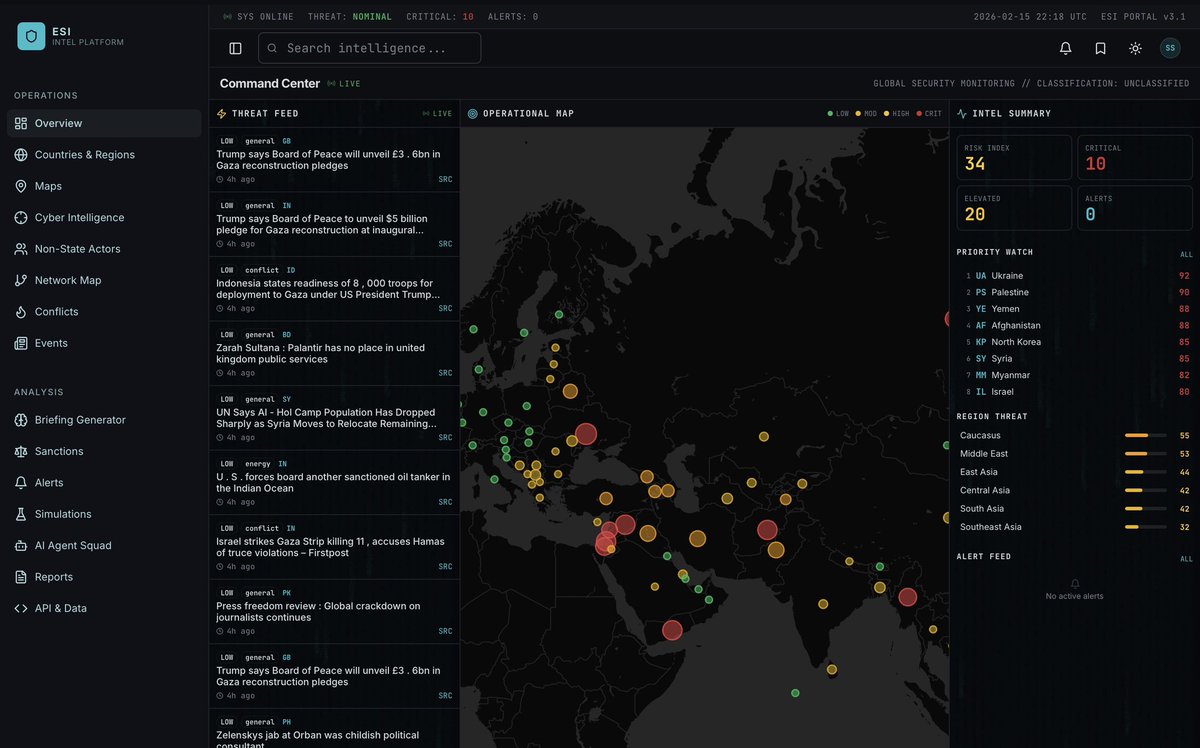1200x748 pixels.
Task: Click MOD legend dot on map header
Action: (858, 114)
